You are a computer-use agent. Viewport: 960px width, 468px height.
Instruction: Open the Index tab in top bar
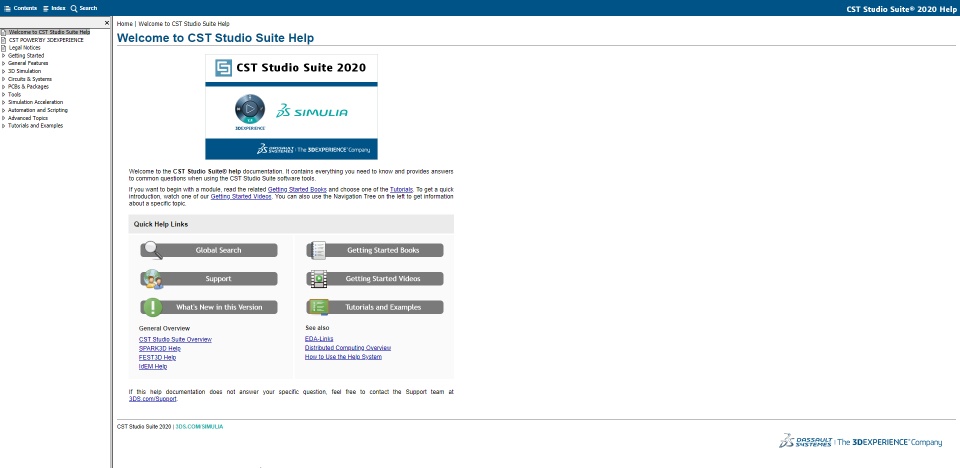click(x=54, y=8)
